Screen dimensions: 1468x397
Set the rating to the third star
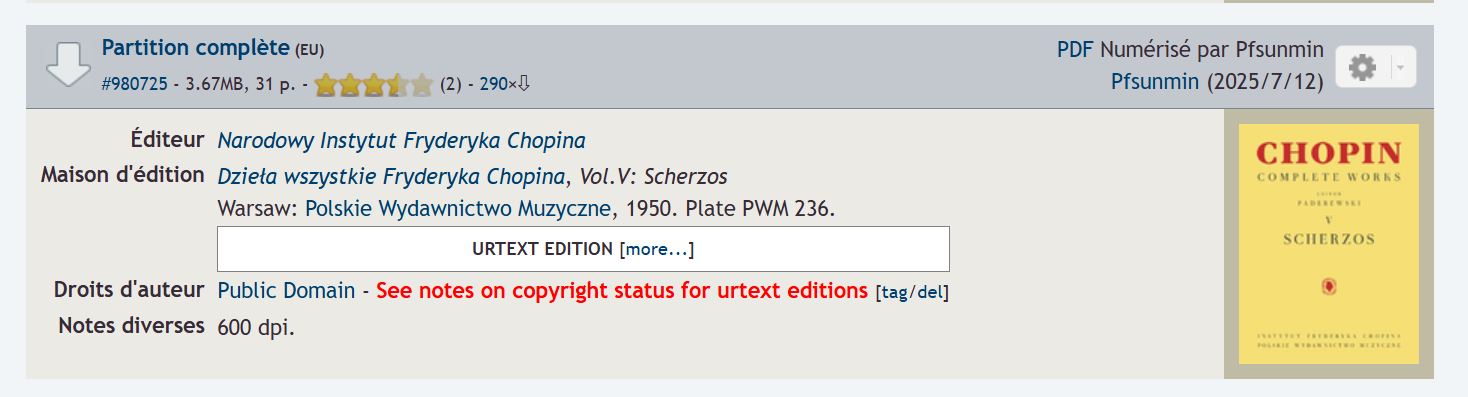point(374,85)
